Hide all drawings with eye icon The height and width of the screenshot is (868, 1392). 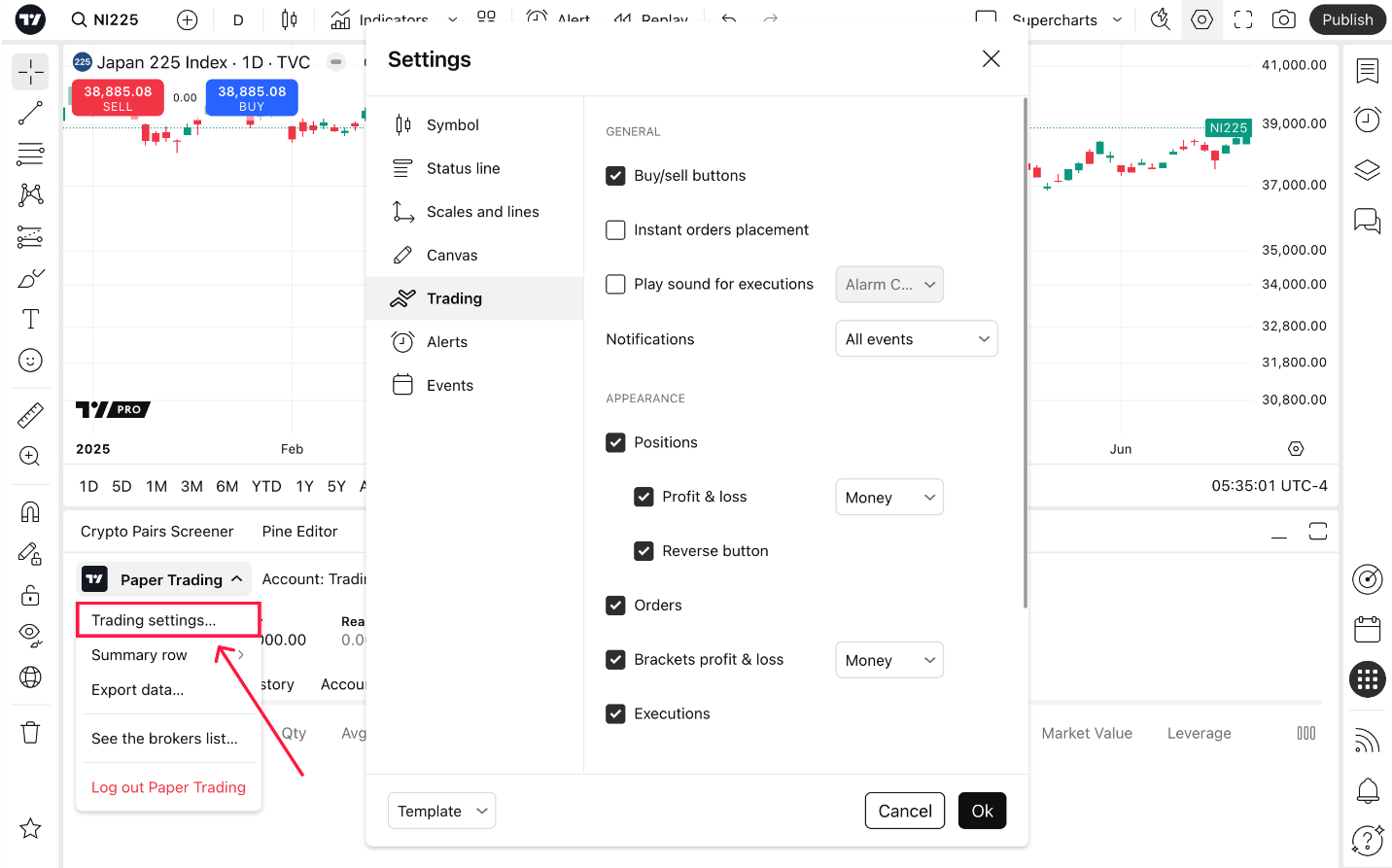click(30, 636)
